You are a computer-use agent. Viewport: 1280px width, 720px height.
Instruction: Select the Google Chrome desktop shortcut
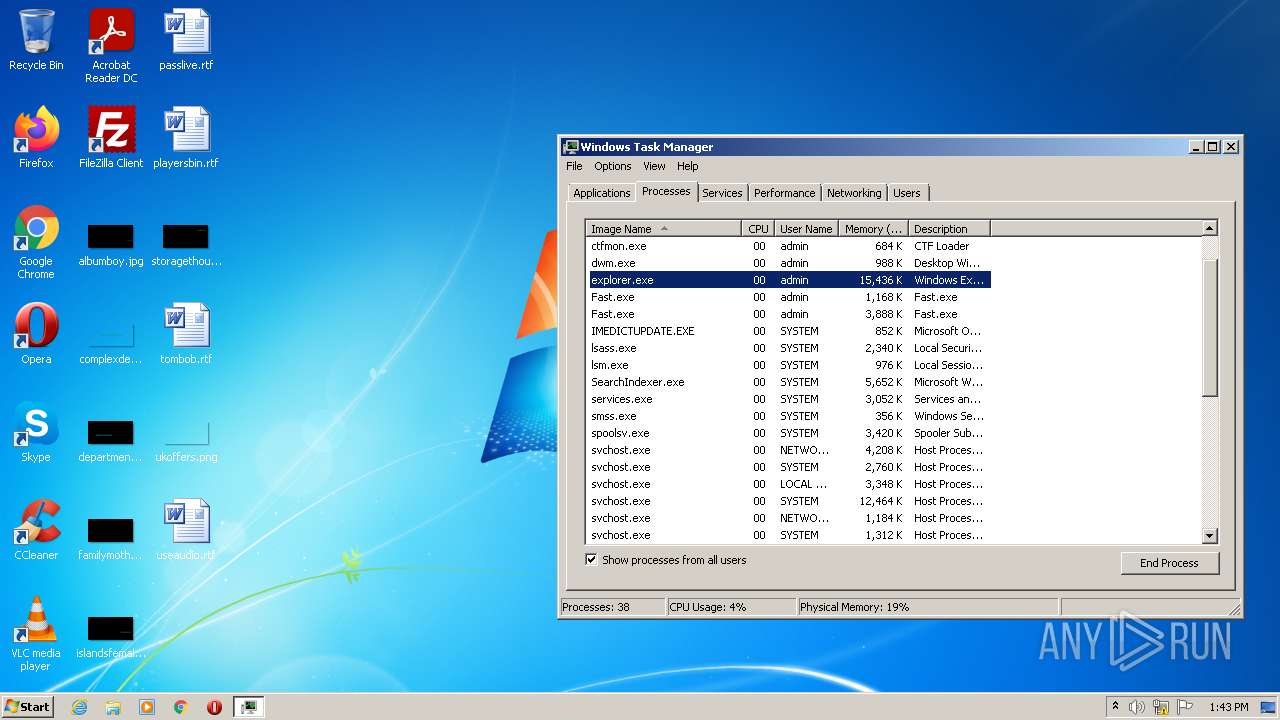pyautogui.click(x=36, y=243)
